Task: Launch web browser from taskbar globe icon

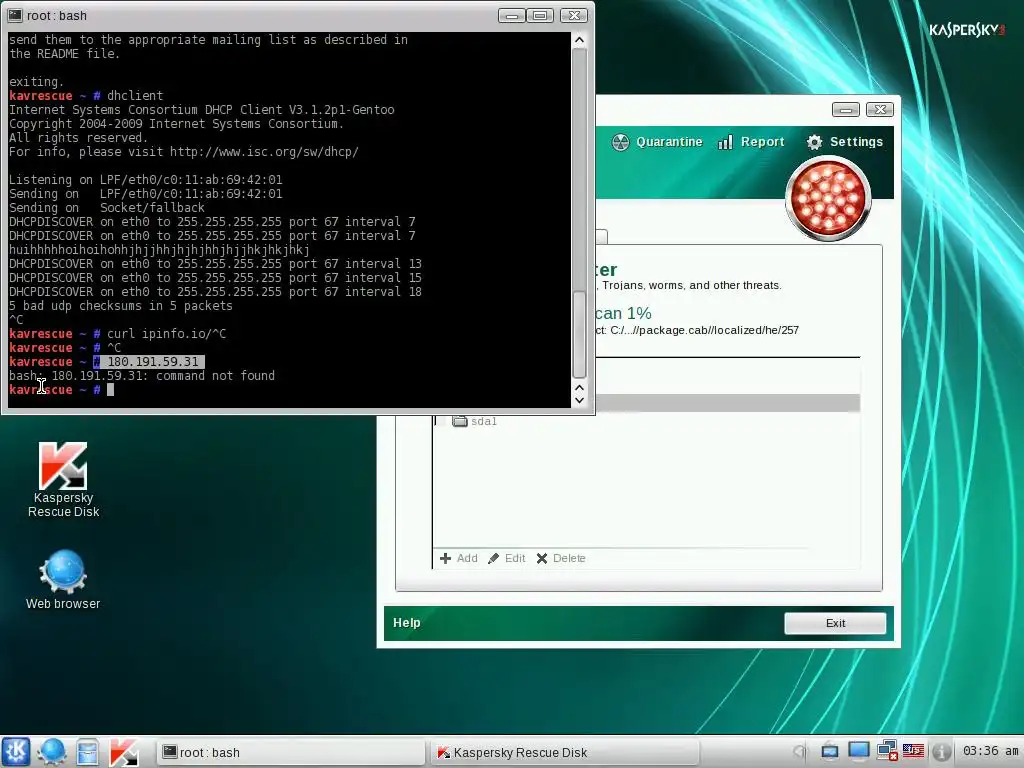Action: pyautogui.click(x=52, y=752)
